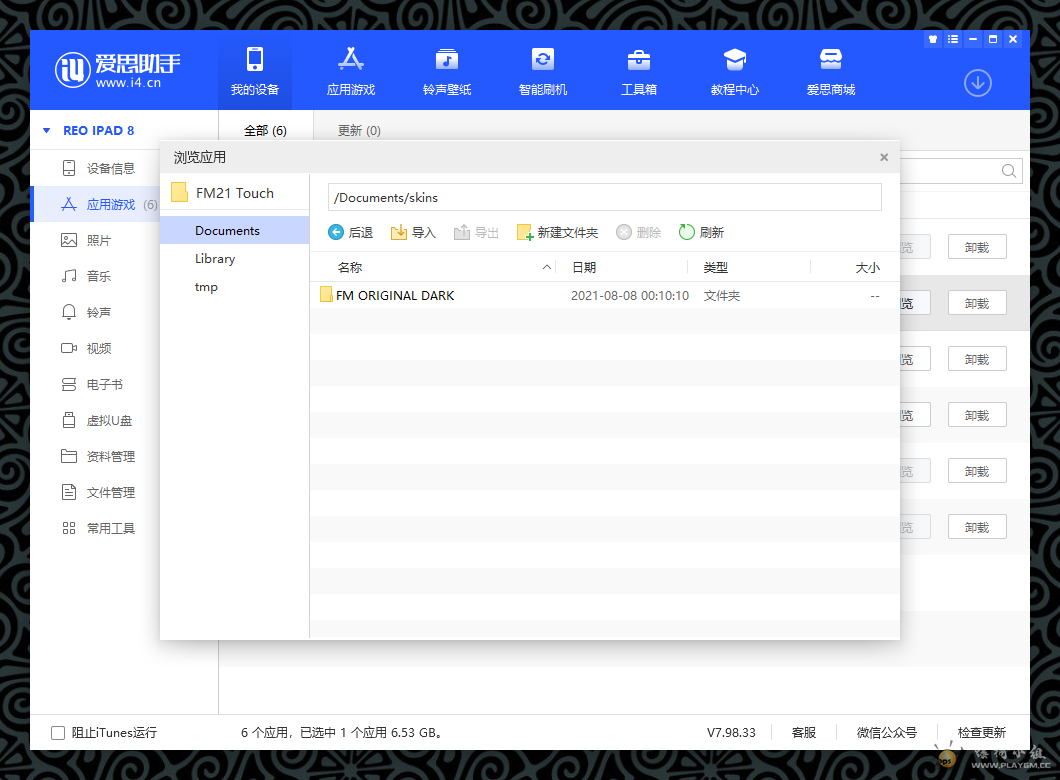Collapse the REO IPAD 8 device tree
Screen dimensions: 1060x780
coord(46,131)
